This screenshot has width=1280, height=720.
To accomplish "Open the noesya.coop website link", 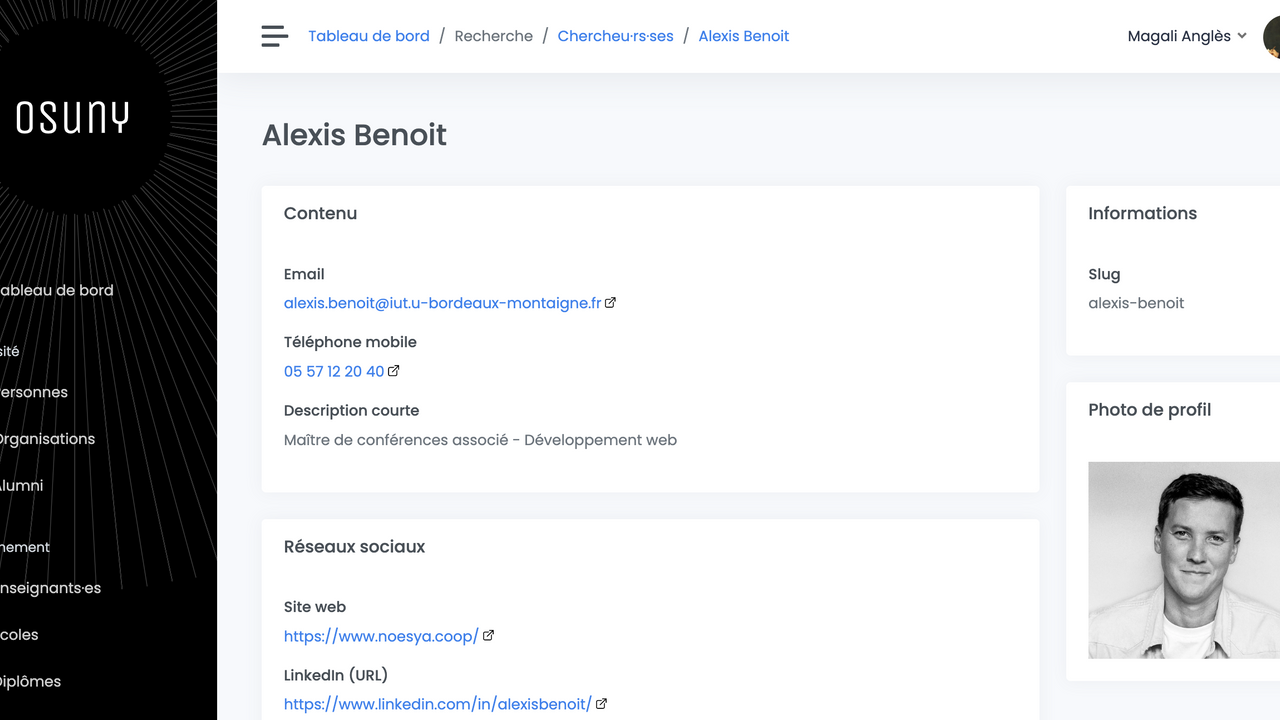I will point(381,636).
